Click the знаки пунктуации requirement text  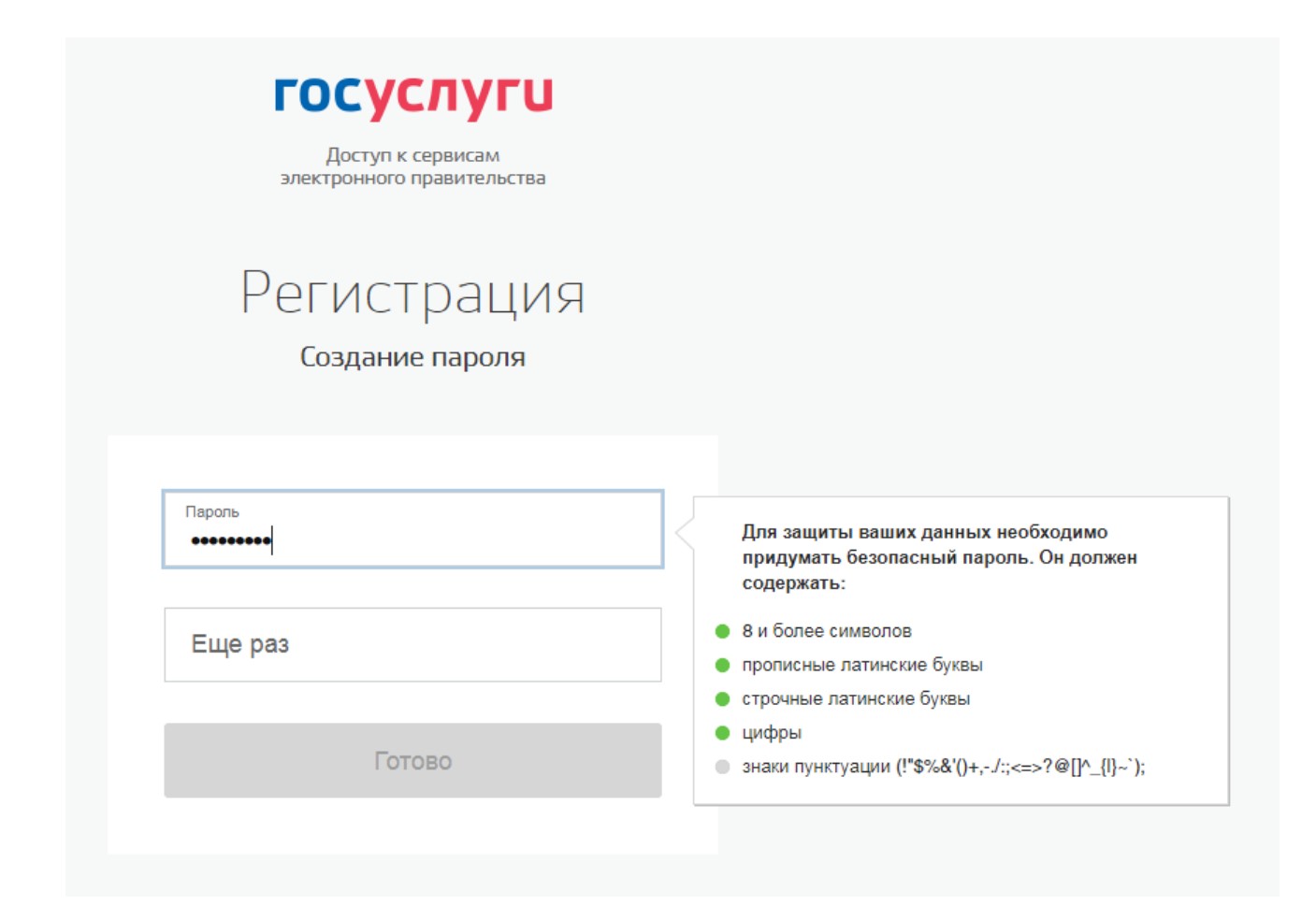pos(944,767)
